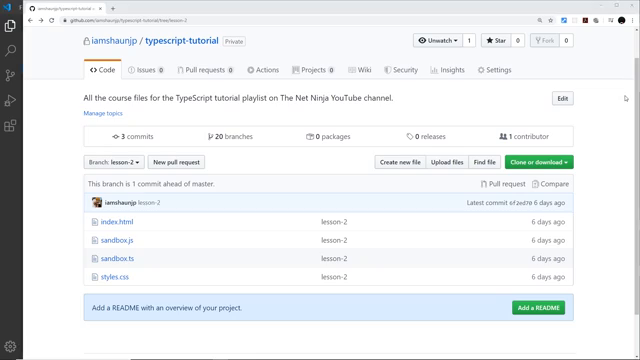This screenshot has width=640, height=360.
Task: Reload the GitHub page
Action: point(51,20)
